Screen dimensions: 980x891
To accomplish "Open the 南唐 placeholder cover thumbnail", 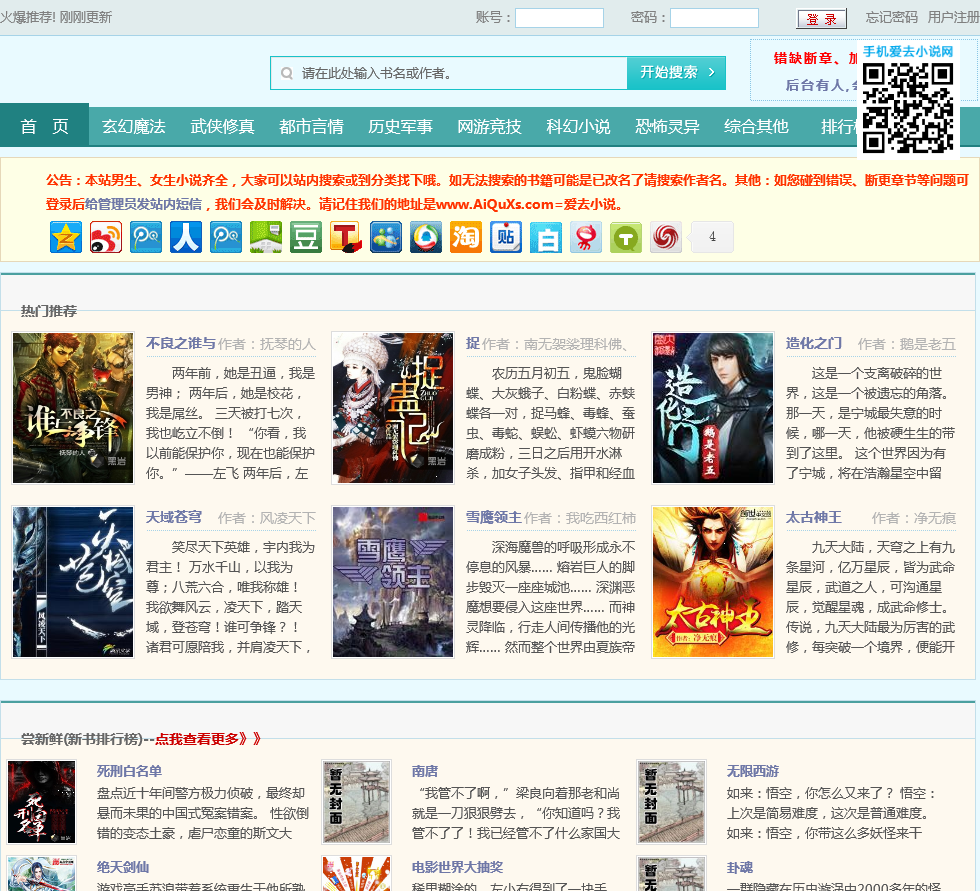I will click(x=357, y=802).
